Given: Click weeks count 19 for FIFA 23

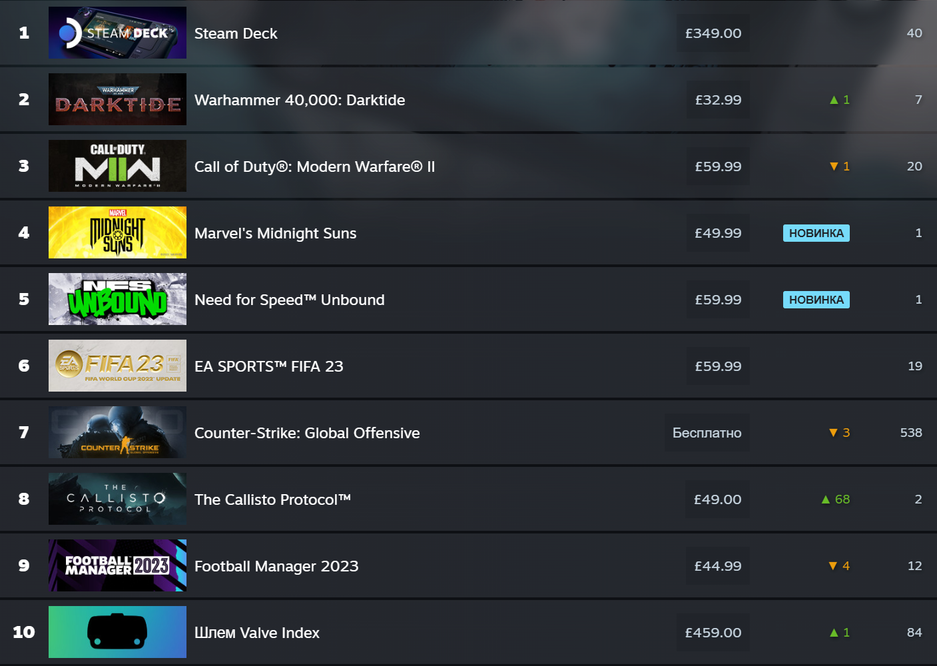Looking at the screenshot, I should [x=915, y=366].
